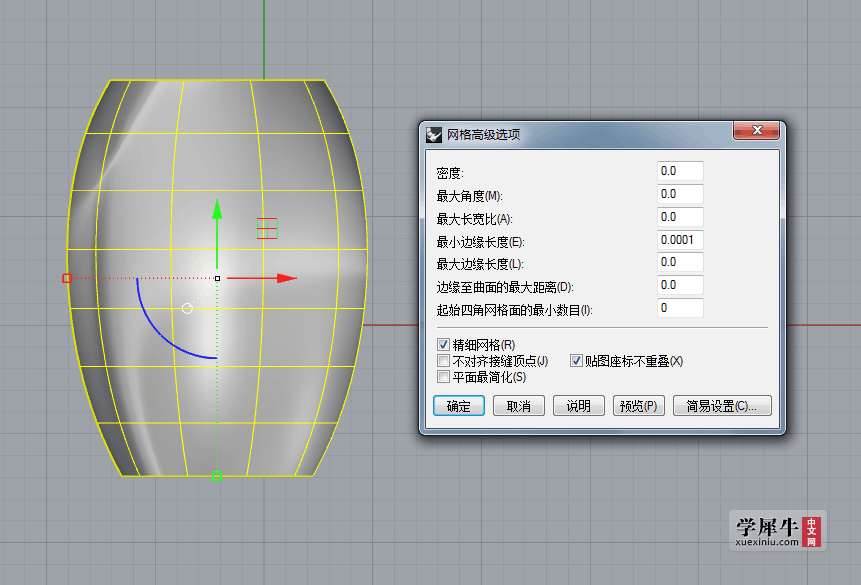Click the 最大角度(M) input field
Viewport: 861px width, 585px height.
(680, 194)
